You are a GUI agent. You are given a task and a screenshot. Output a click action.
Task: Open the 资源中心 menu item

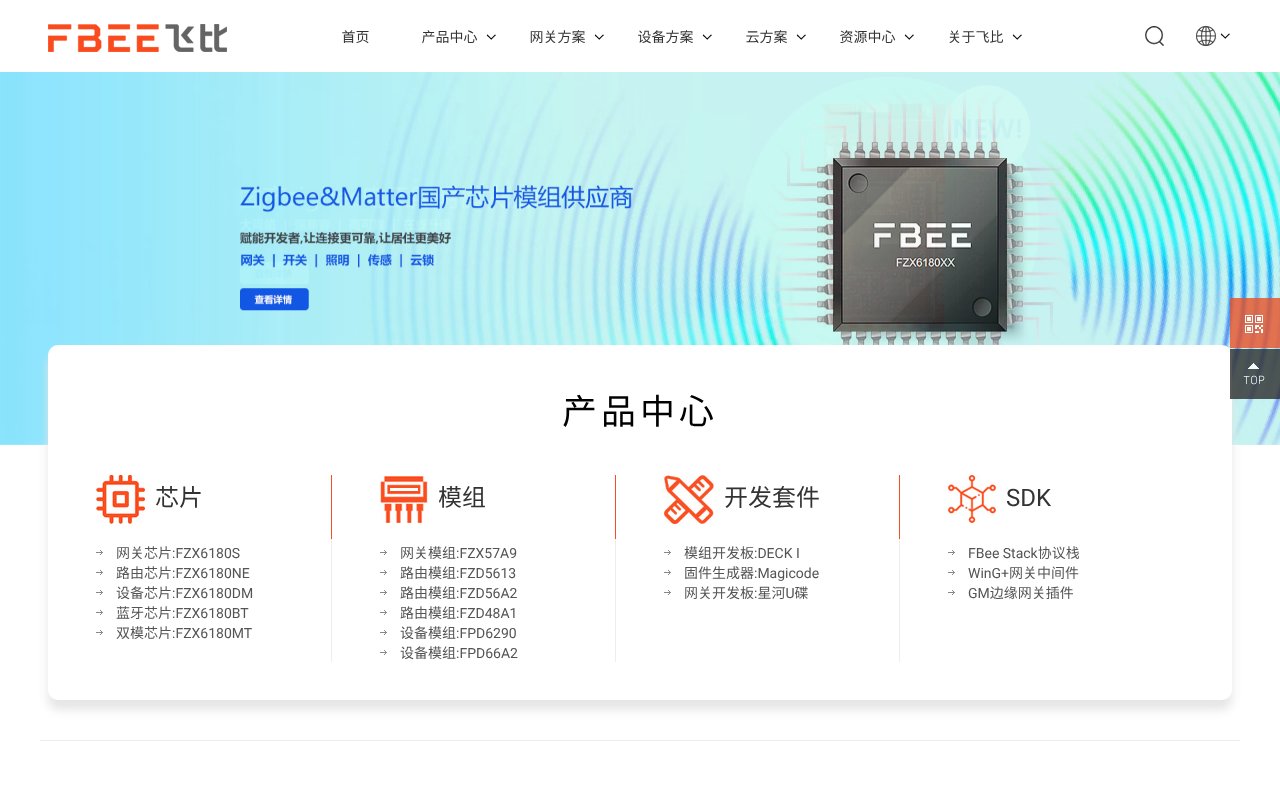pyautogui.click(x=869, y=36)
